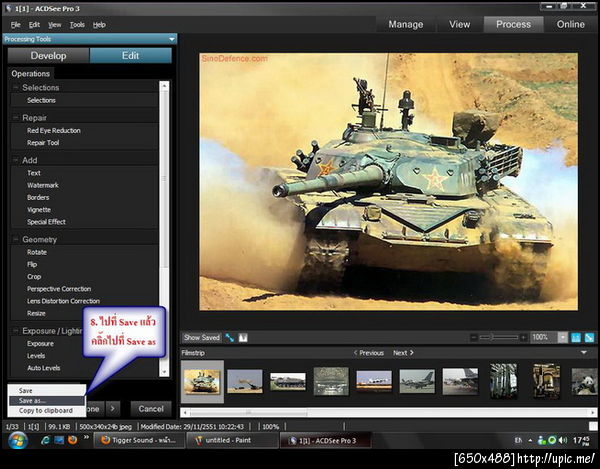Collapse the Selections group
600x469 pixels.
pyautogui.click(x=16, y=87)
